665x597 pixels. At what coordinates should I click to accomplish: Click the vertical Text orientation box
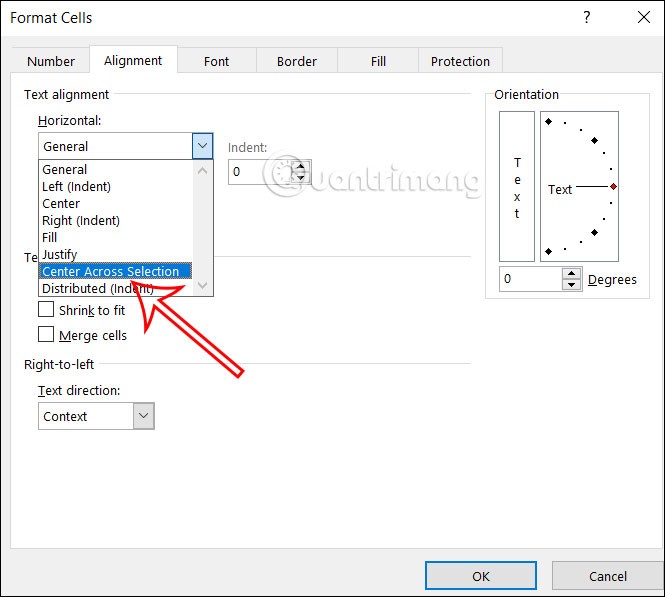pos(517,186)
